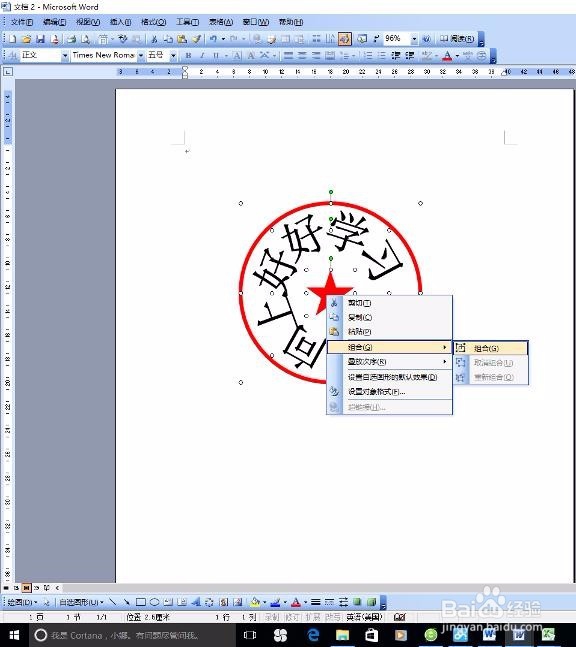The height and width of the screenshot is (647, 576).
Task: Select the Rectangle drawing tool
Action: 140,602
